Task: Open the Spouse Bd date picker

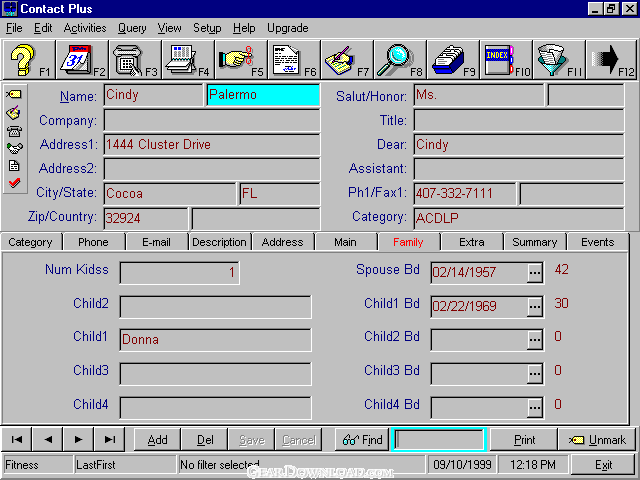Action: [x=534, y=273]
